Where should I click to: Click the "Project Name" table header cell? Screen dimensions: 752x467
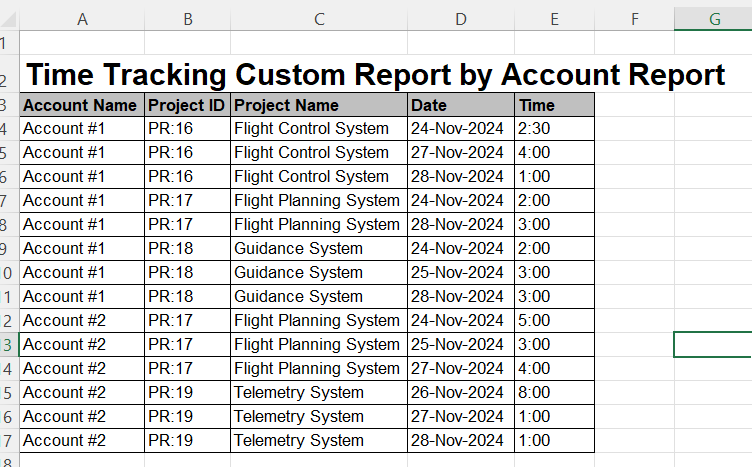[318, 105]
